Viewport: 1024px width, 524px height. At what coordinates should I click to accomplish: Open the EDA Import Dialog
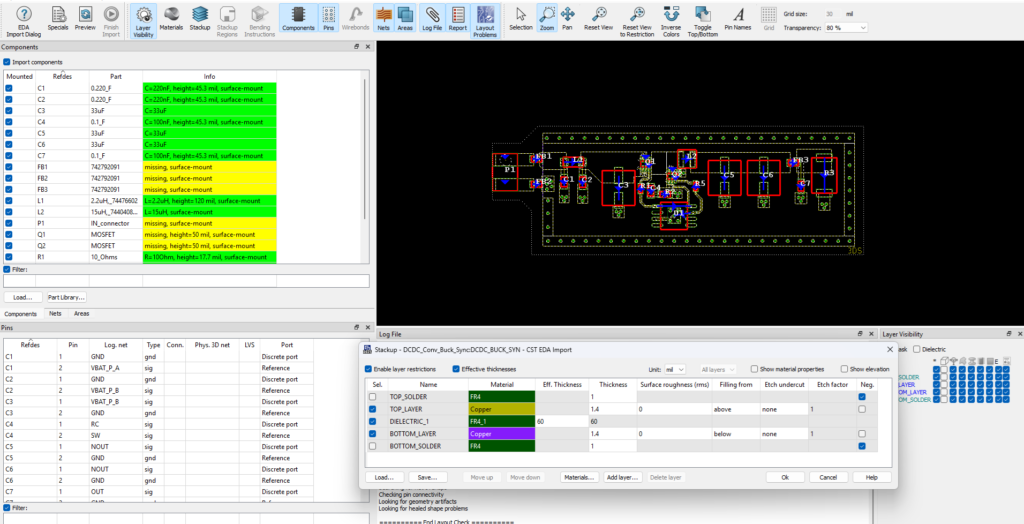click(x=23, y=17)
